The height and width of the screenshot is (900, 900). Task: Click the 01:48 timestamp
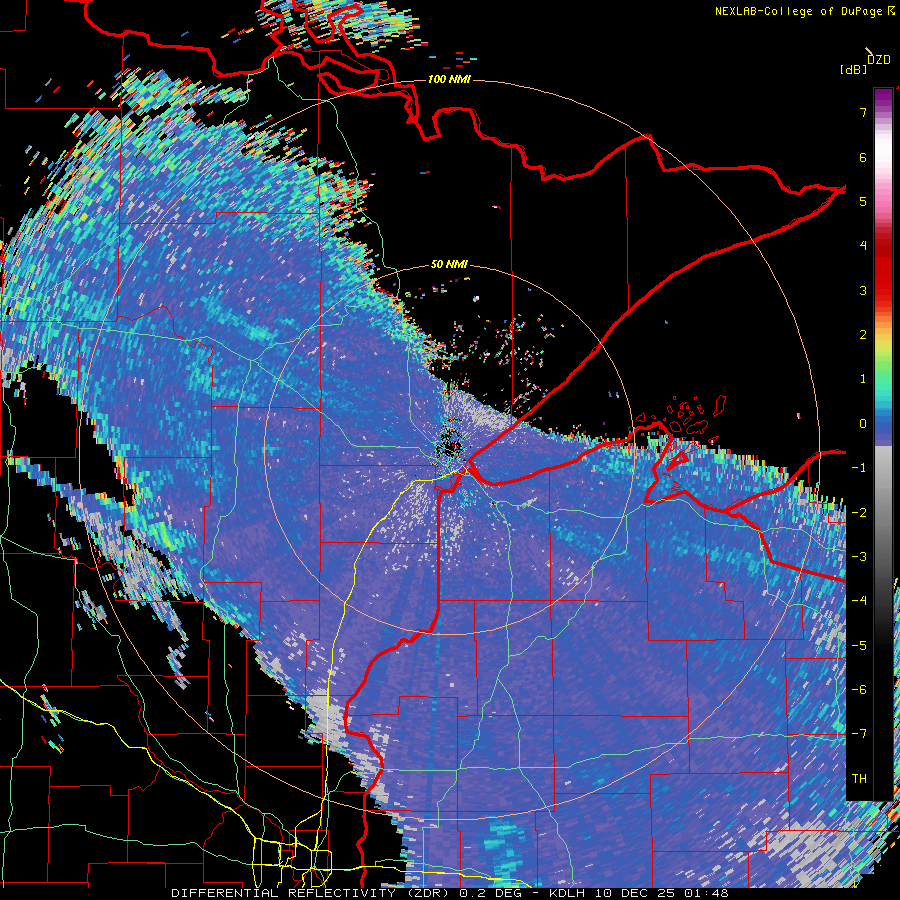707,893
